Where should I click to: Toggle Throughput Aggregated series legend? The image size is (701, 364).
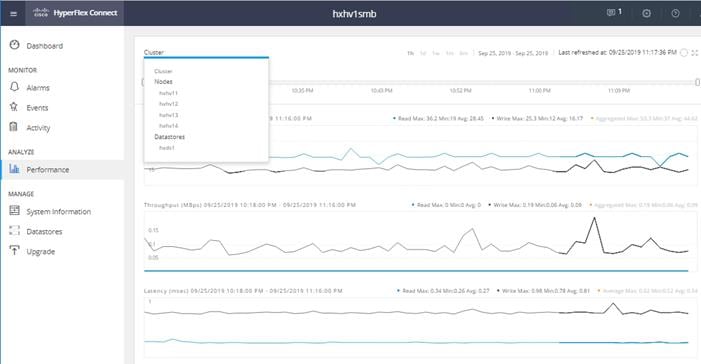coord(643,205)
